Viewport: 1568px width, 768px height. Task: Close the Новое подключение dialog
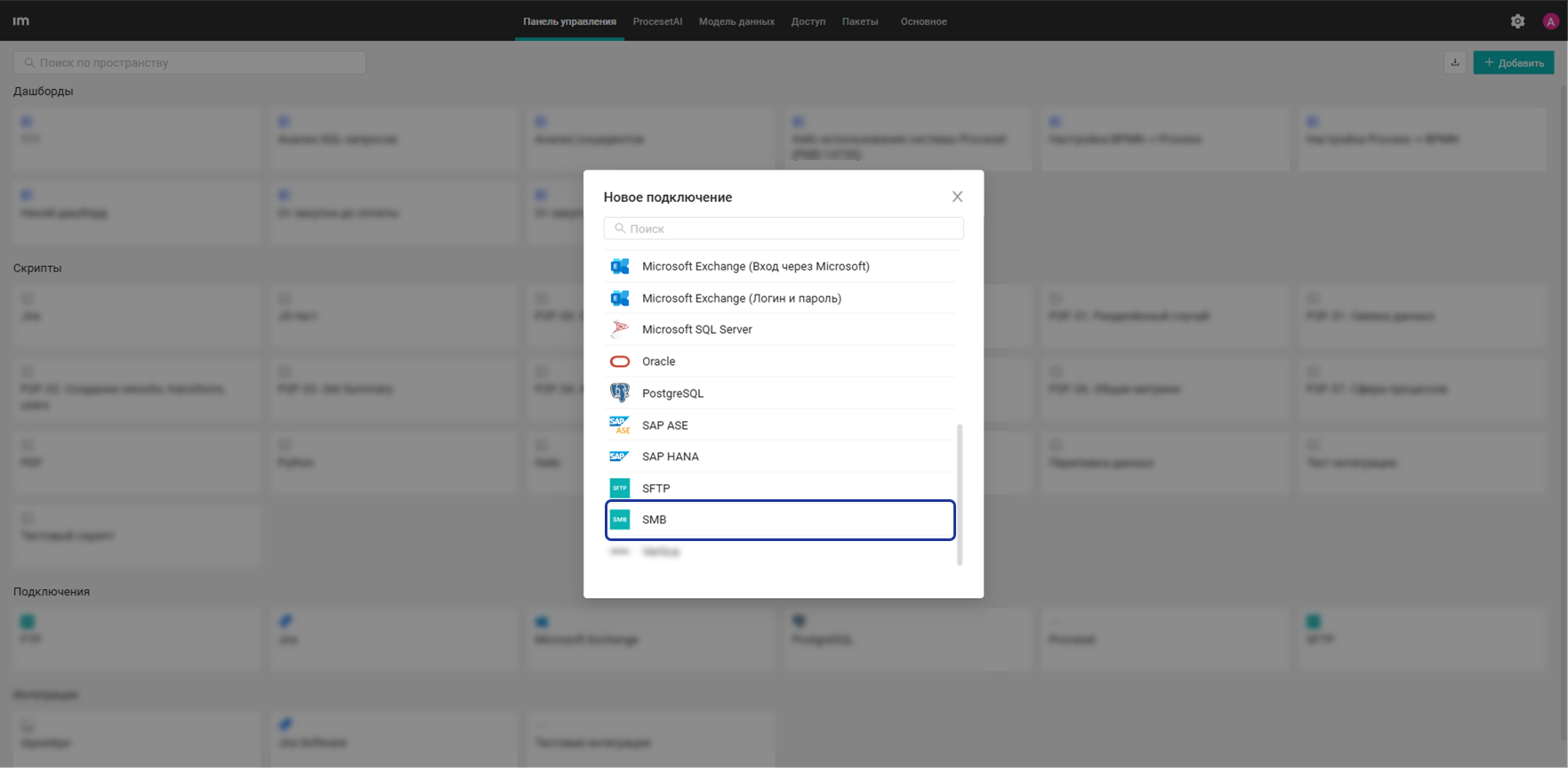click(957, 197)
